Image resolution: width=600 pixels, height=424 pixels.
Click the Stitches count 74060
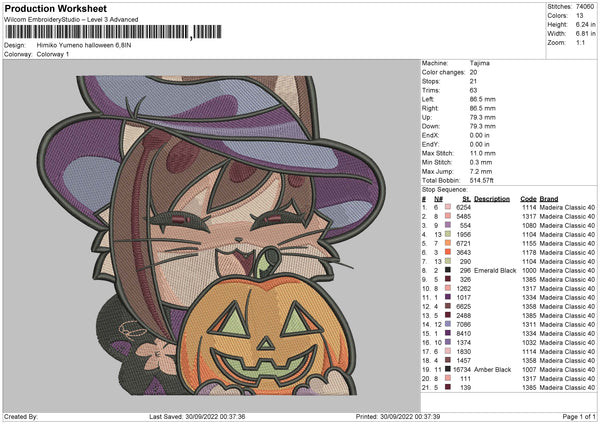[x=587, y=6]
